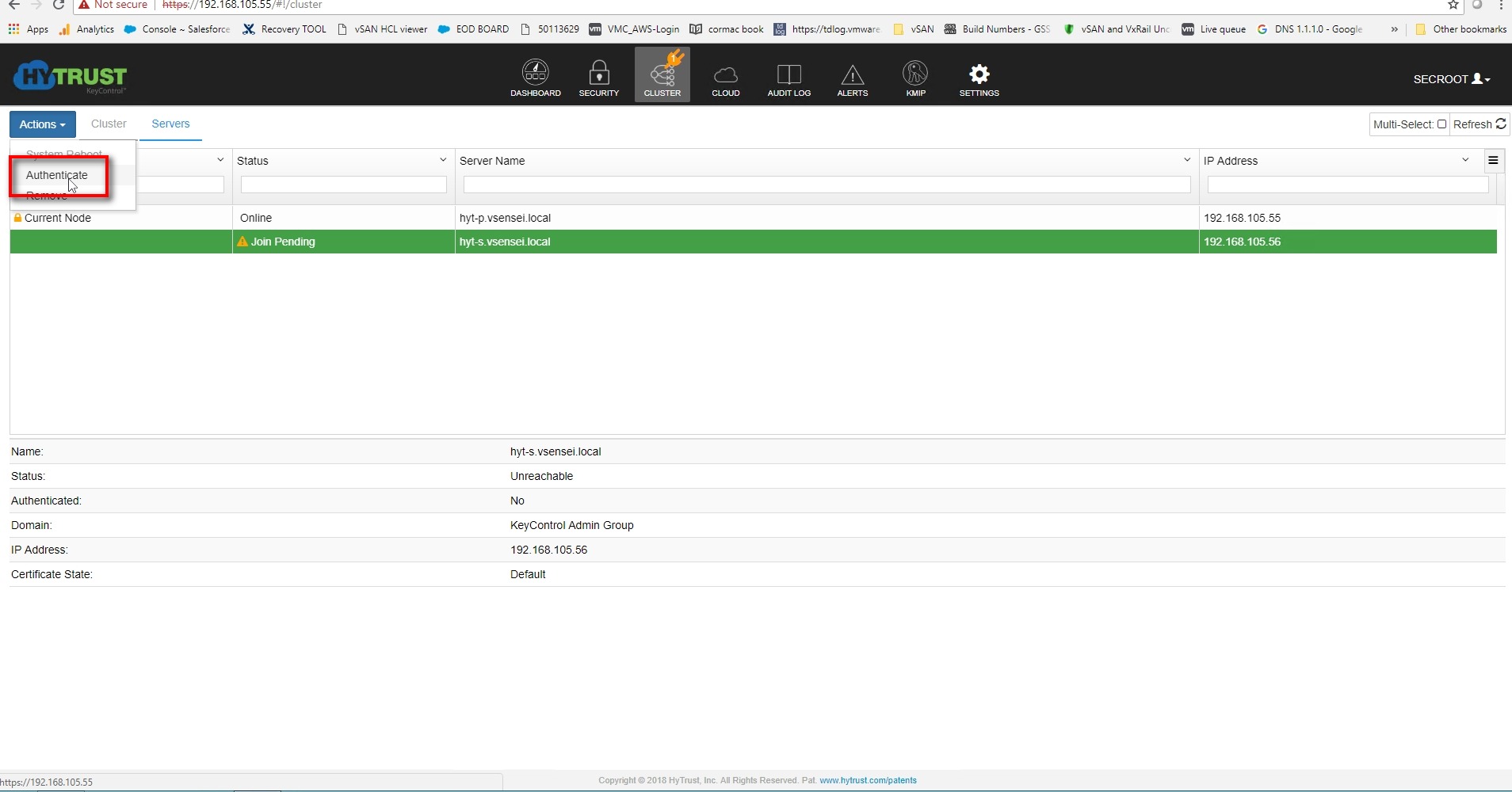1512x792 pixels.
Task: Expand the Server Name column dropdown arrow
Action: (x=1186, y=160)
